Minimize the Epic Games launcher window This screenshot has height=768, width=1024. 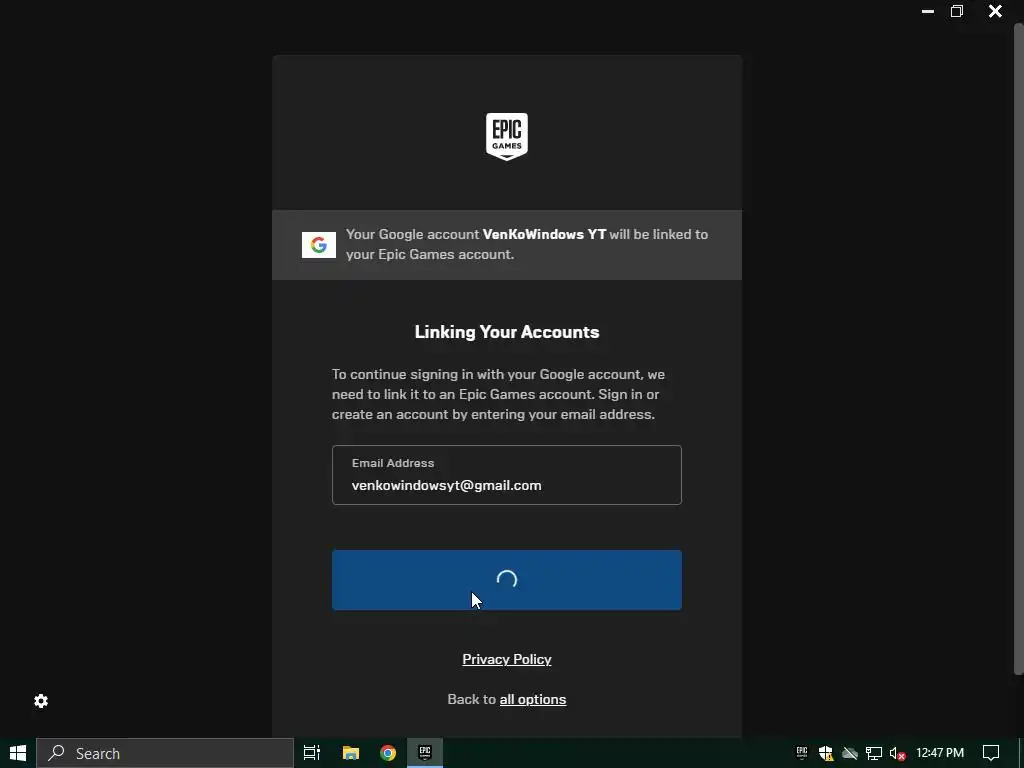[x=927, y=11]
